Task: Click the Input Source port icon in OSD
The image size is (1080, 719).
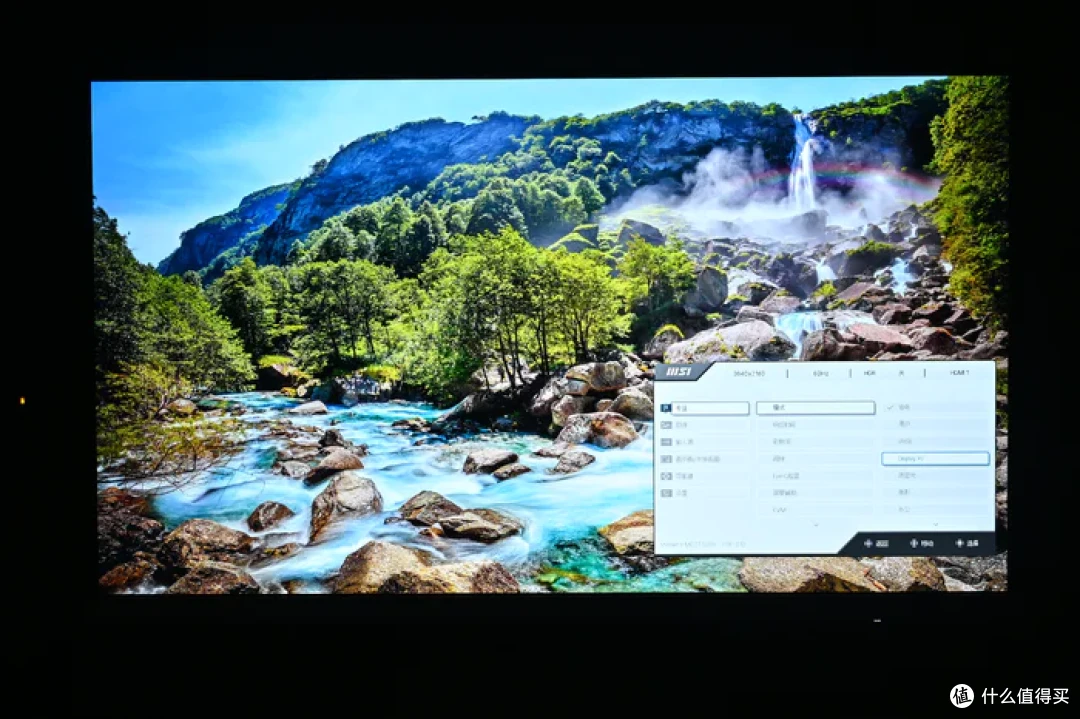Action: pyautogui.click(x=666, y=442)
